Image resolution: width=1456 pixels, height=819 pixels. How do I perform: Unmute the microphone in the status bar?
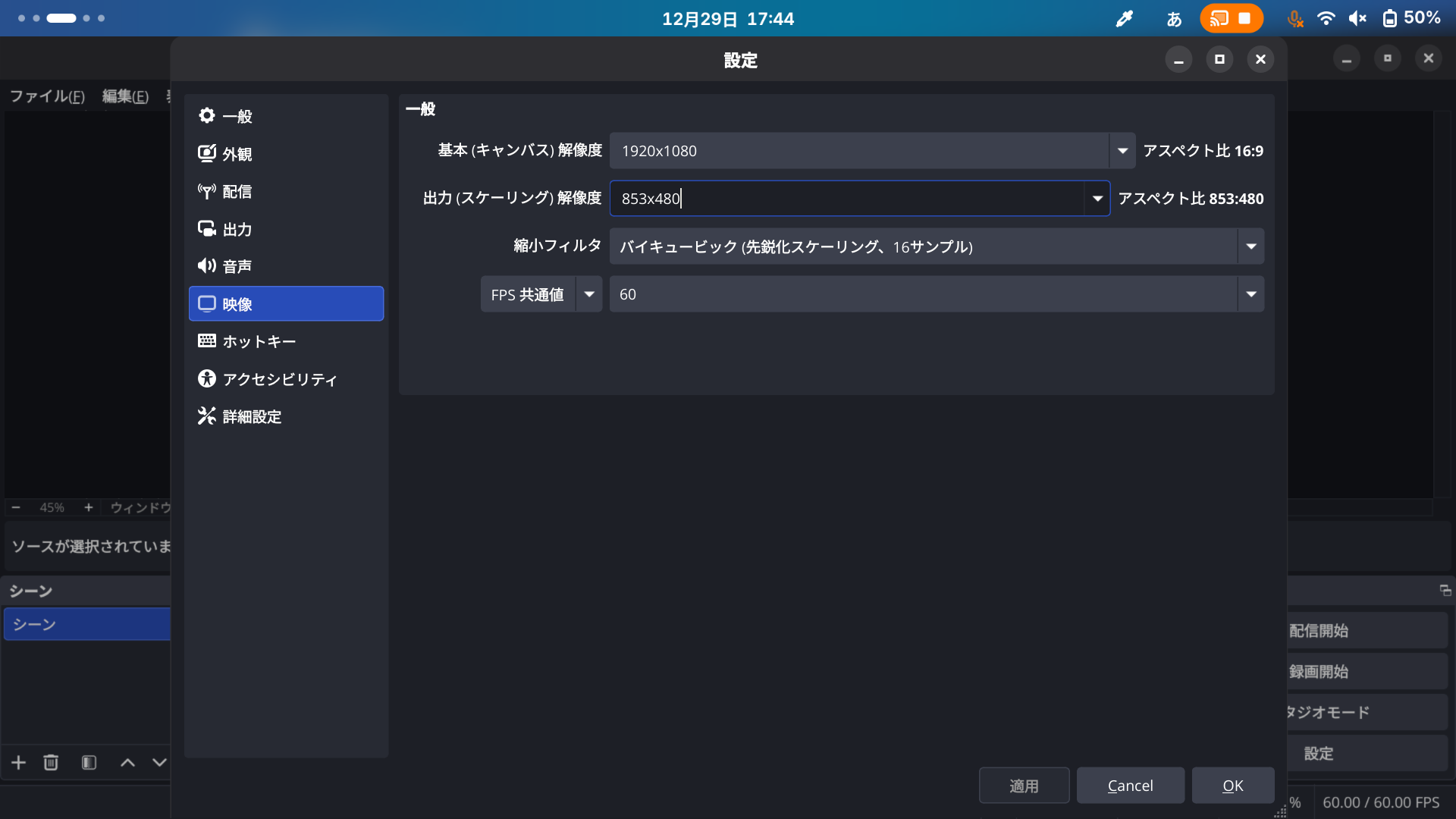[x=1295, y=17]
